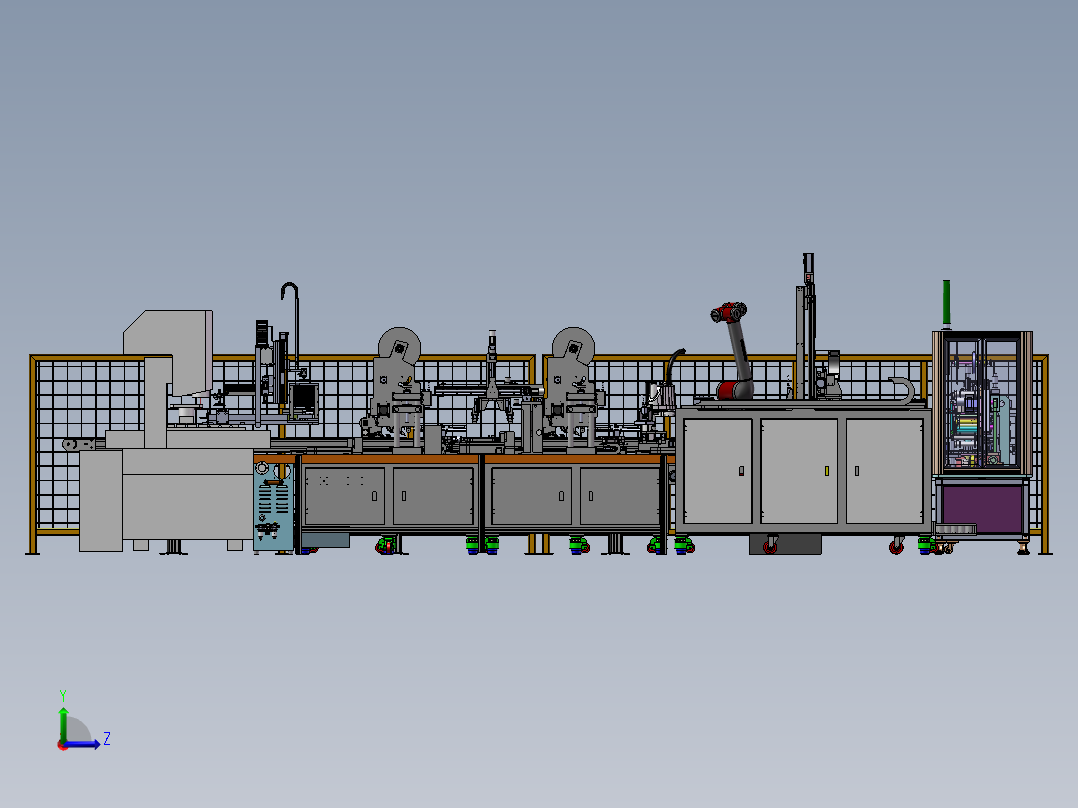
Task: Click the green Y axis arrow of the triad
Action: [63, 724]
